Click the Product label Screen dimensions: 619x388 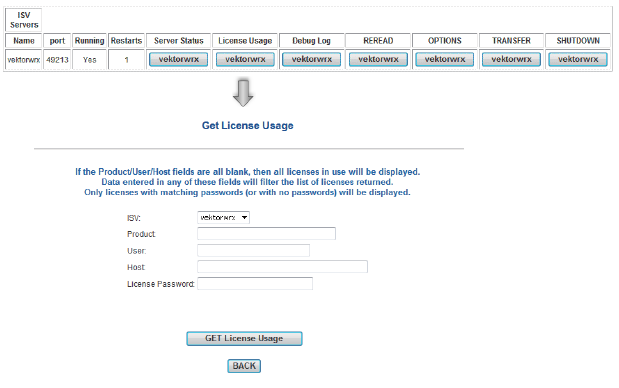tap(141, 234)
